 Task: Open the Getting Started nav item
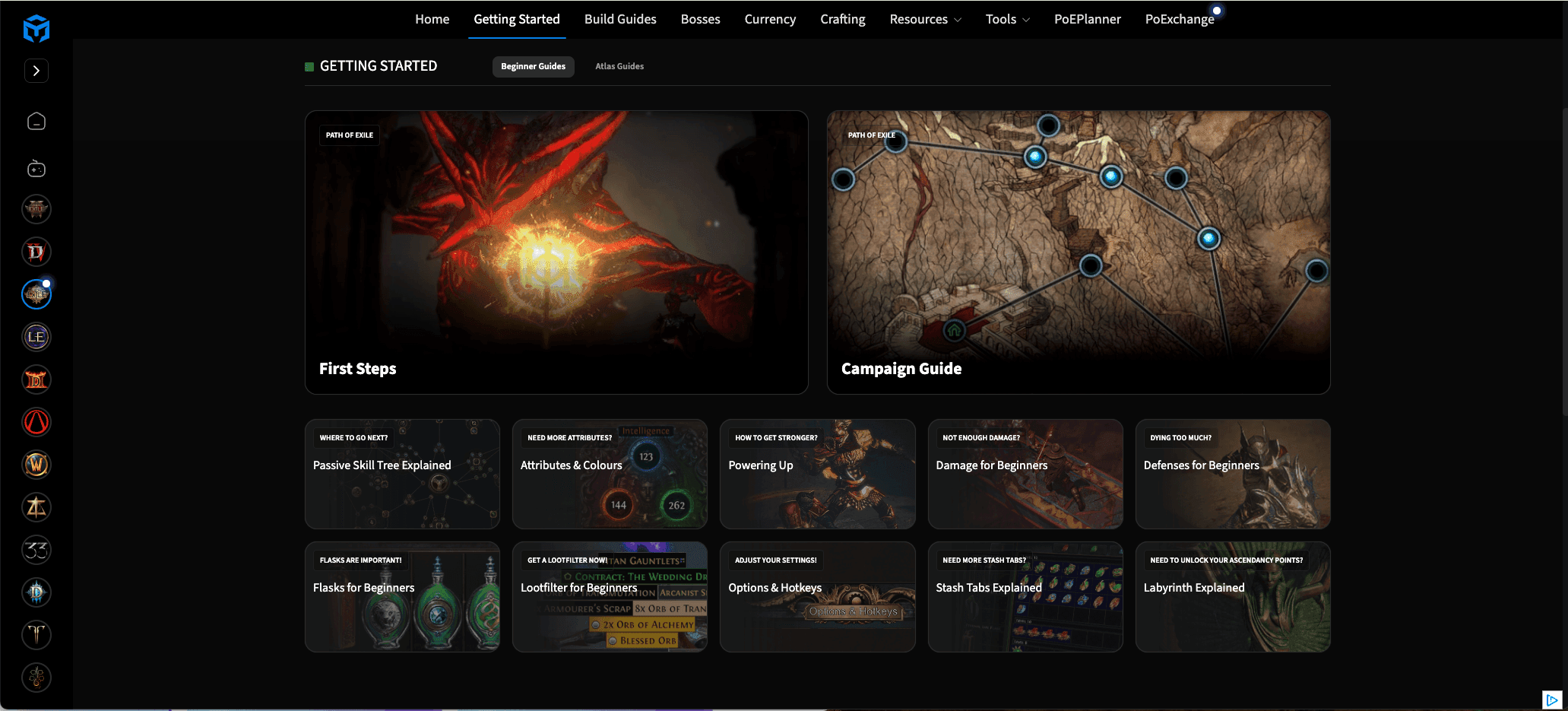click(517, 19)
